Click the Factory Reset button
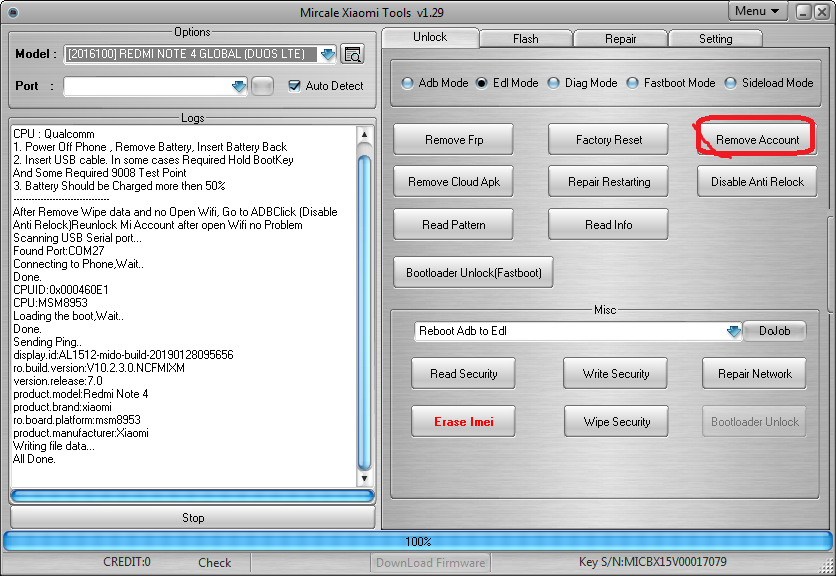The width and height of the screenshot is (836, 576). pyautogui.click(x=608, y=140)
